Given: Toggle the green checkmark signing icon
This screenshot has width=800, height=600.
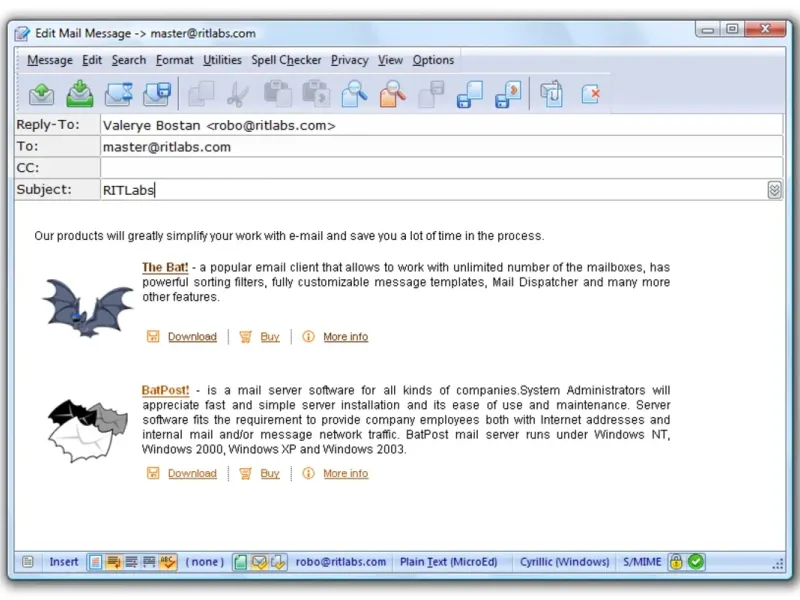Looking at the screenshot, I should pyautogui.click(x=696, y=562).
